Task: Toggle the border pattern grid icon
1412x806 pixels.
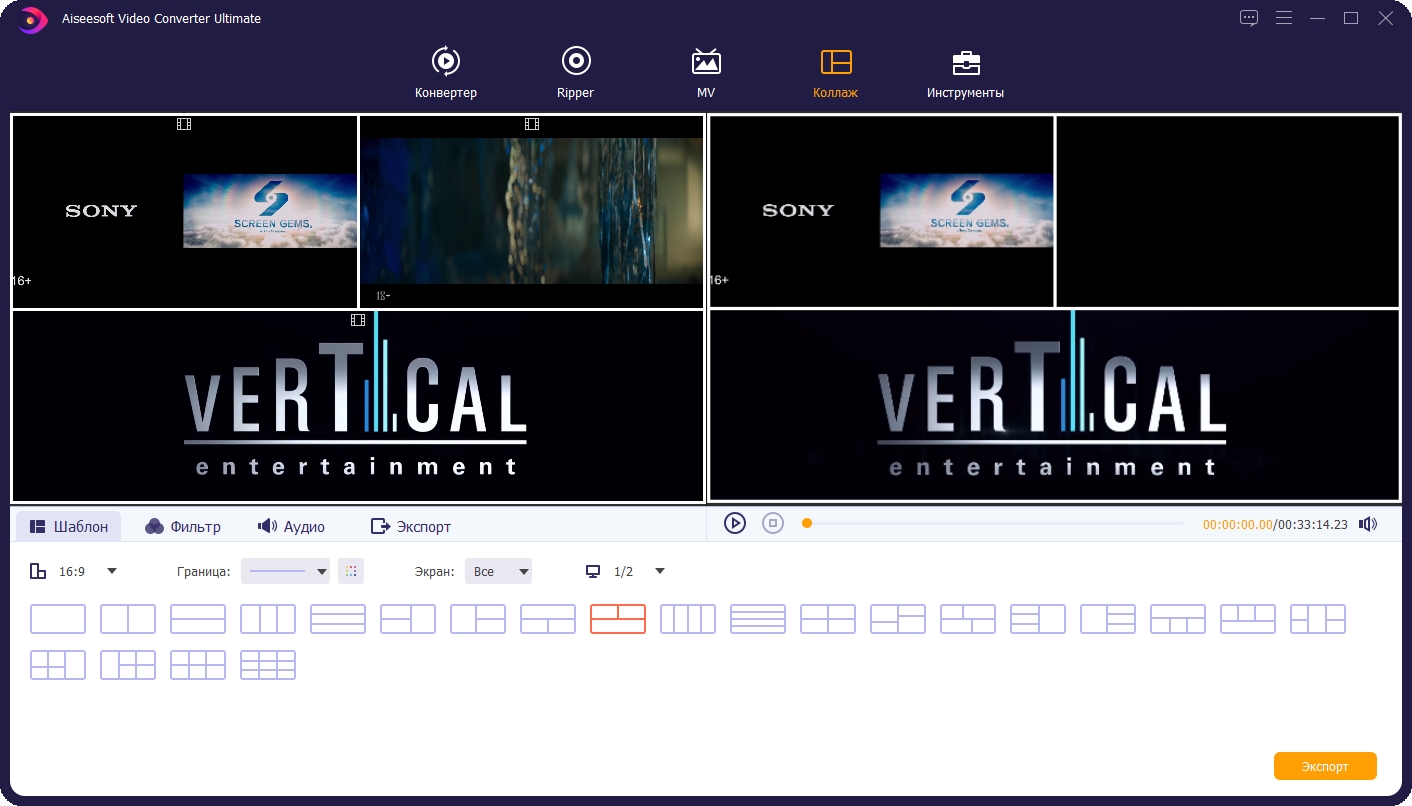Action: (x=350, y=571)
